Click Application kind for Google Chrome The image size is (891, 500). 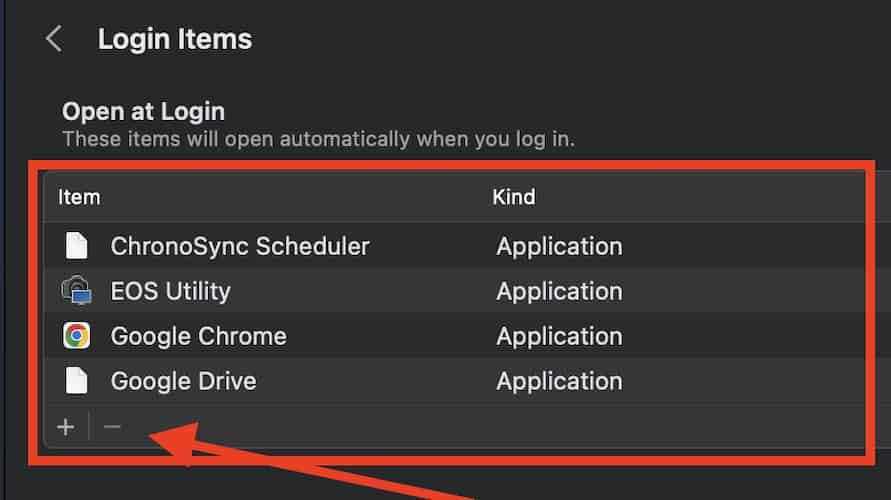click(x=559, y=336)
